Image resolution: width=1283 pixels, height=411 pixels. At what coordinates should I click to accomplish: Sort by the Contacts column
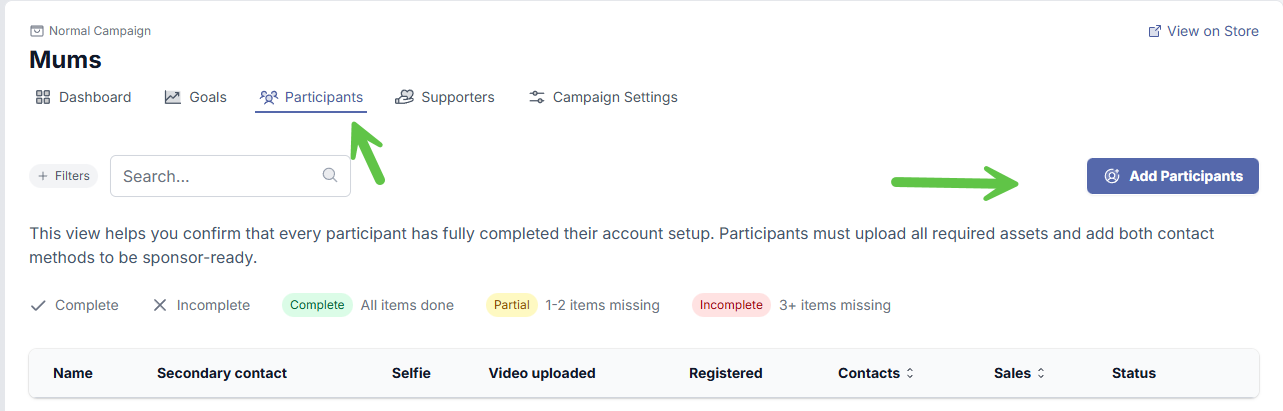876,373
